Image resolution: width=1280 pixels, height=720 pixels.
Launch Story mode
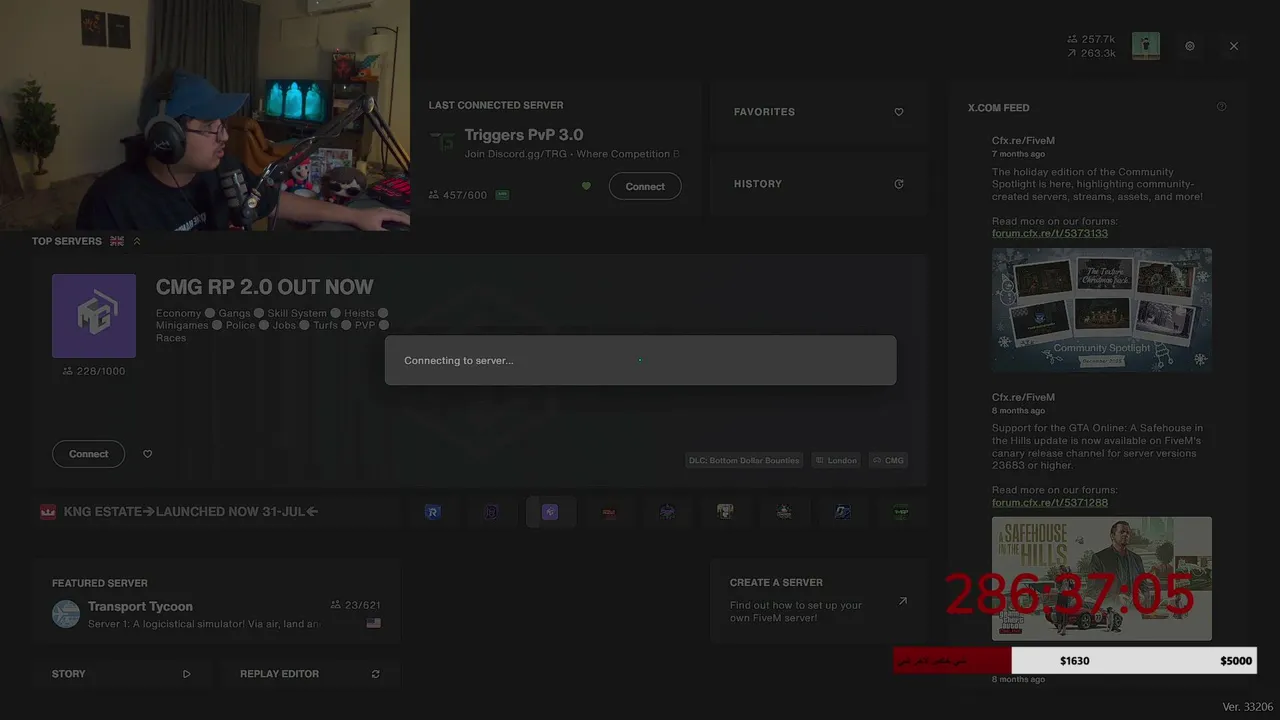pyautogui.click(x=121, y=674)
